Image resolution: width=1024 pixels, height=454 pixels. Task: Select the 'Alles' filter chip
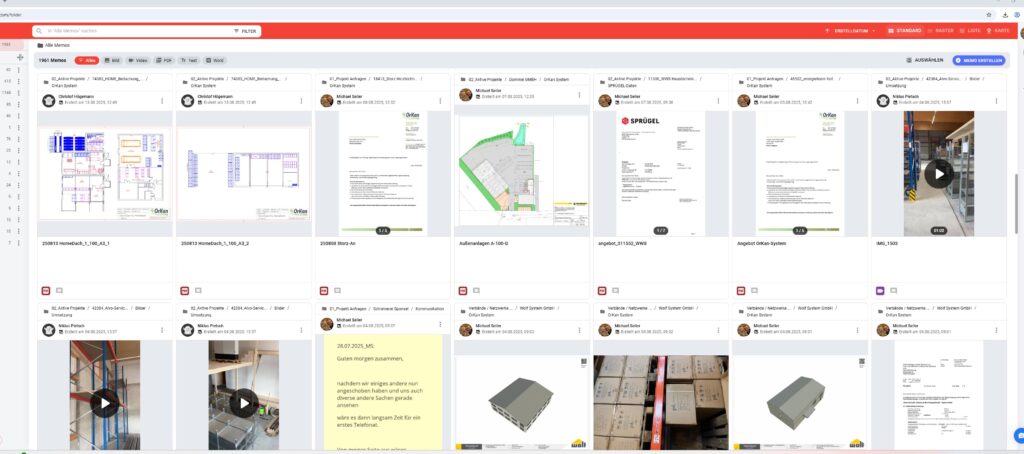coord(87,60)
